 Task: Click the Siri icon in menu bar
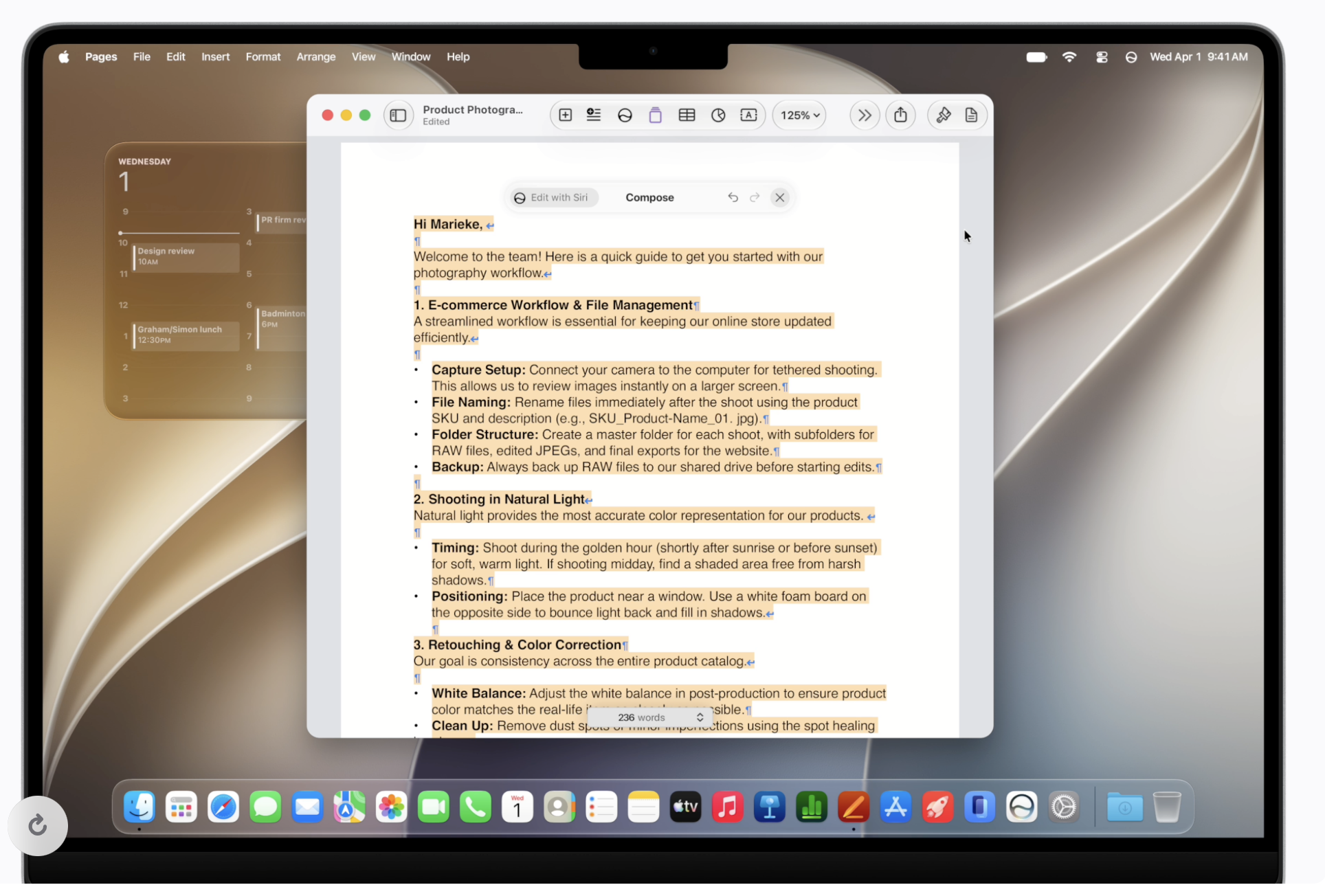pyautogui.click(x=1131, y=57)
